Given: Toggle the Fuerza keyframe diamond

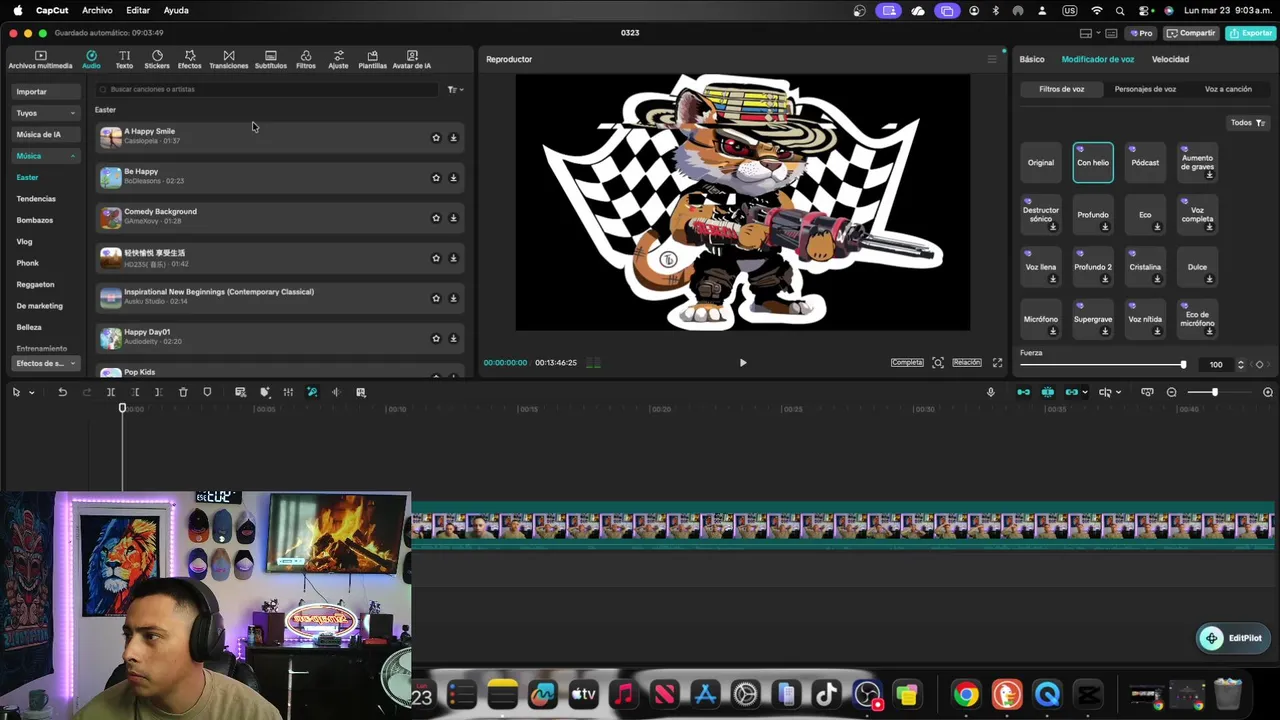Looking at the screenshot, I should 1259,365.
